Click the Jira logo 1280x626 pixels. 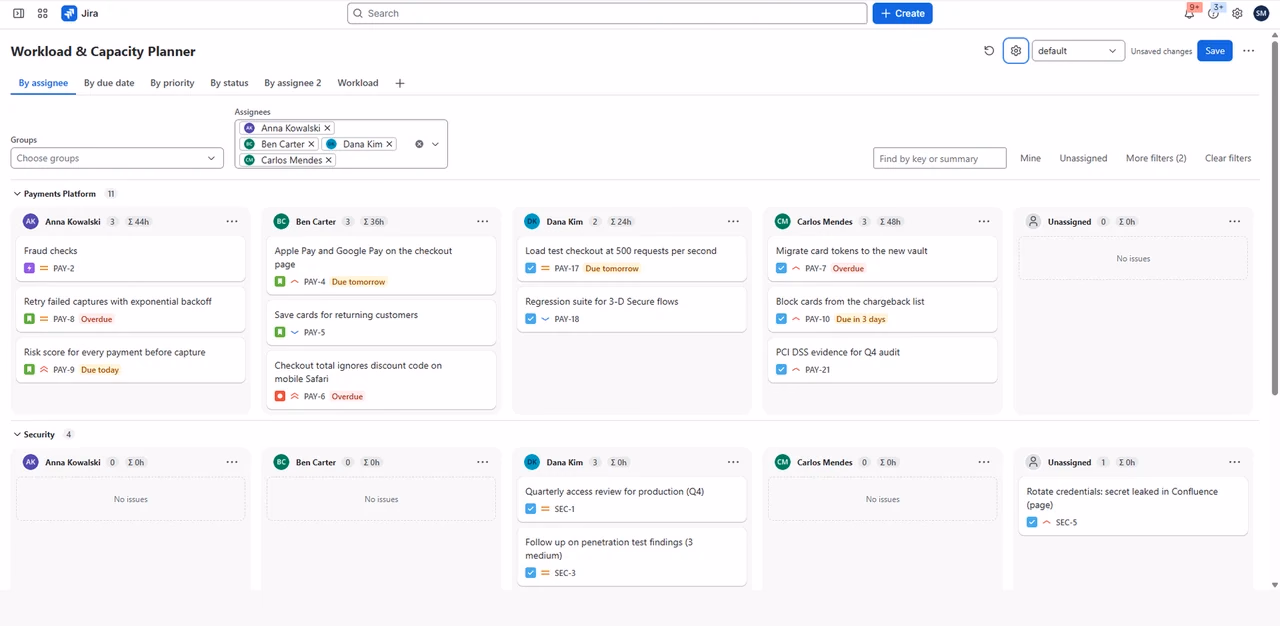[79, 13]
